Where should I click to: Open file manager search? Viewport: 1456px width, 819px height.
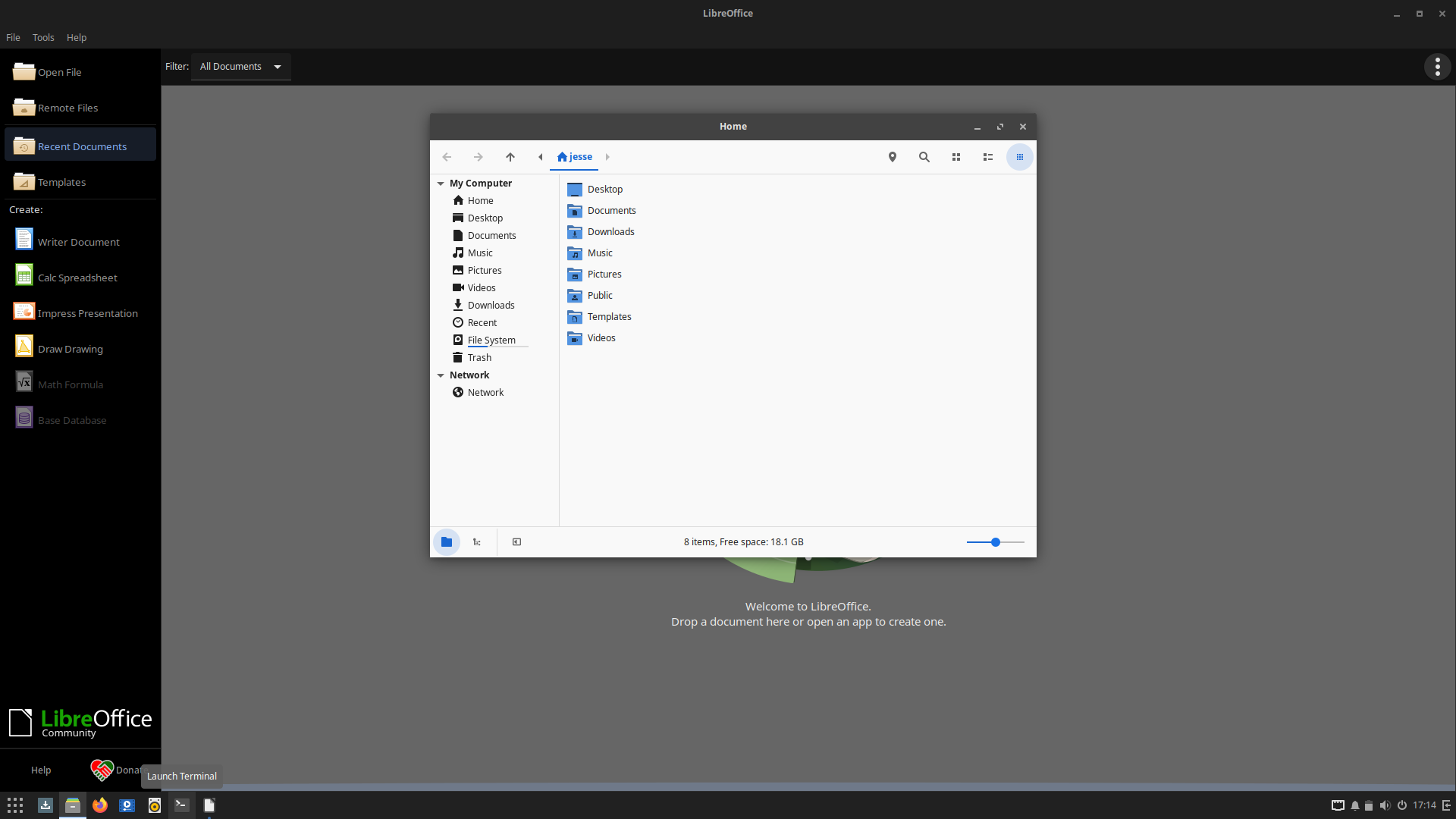click(x=924, y=157)
